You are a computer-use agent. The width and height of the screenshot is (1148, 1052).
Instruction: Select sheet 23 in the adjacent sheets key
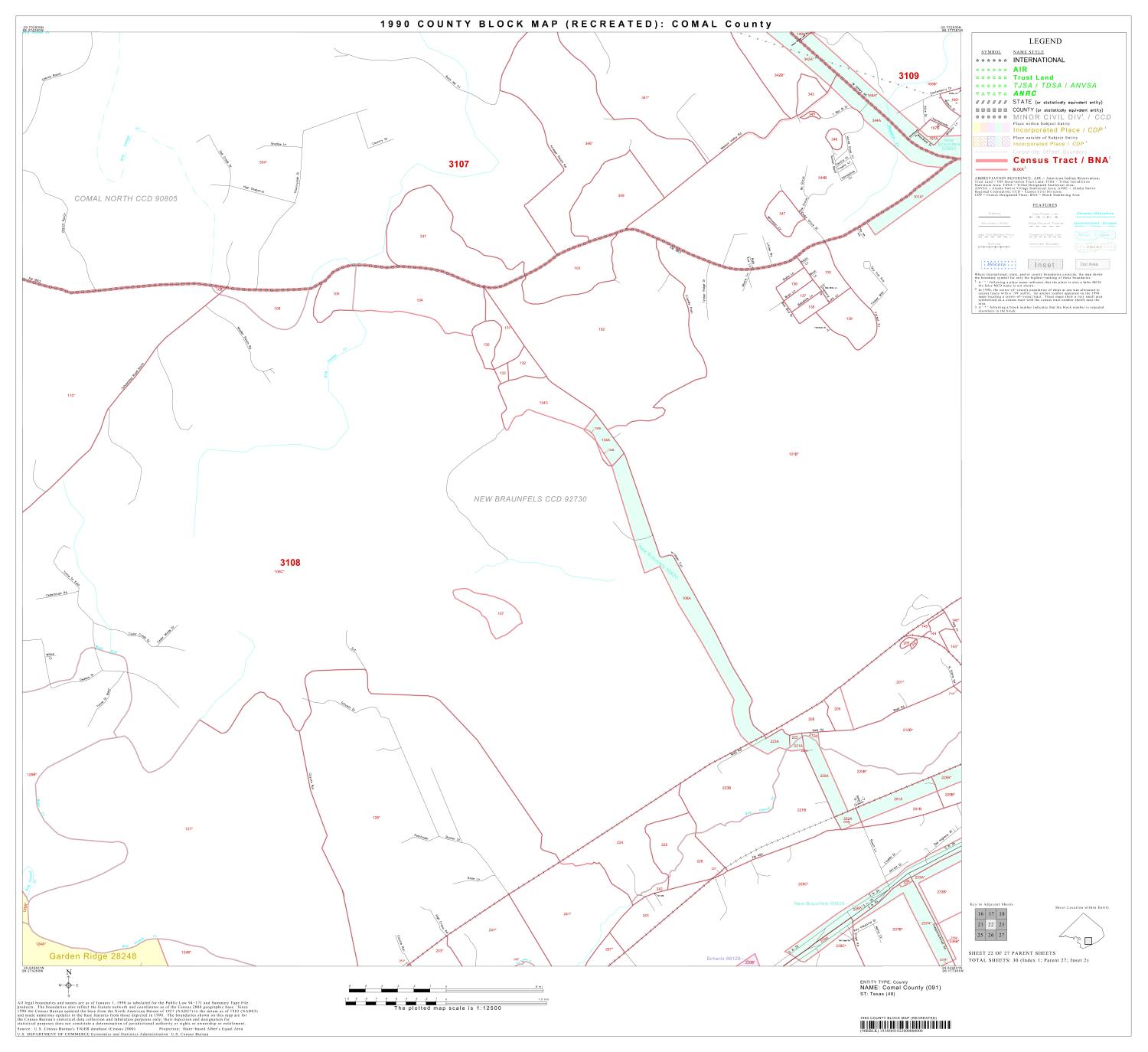tap(1001, 924)
